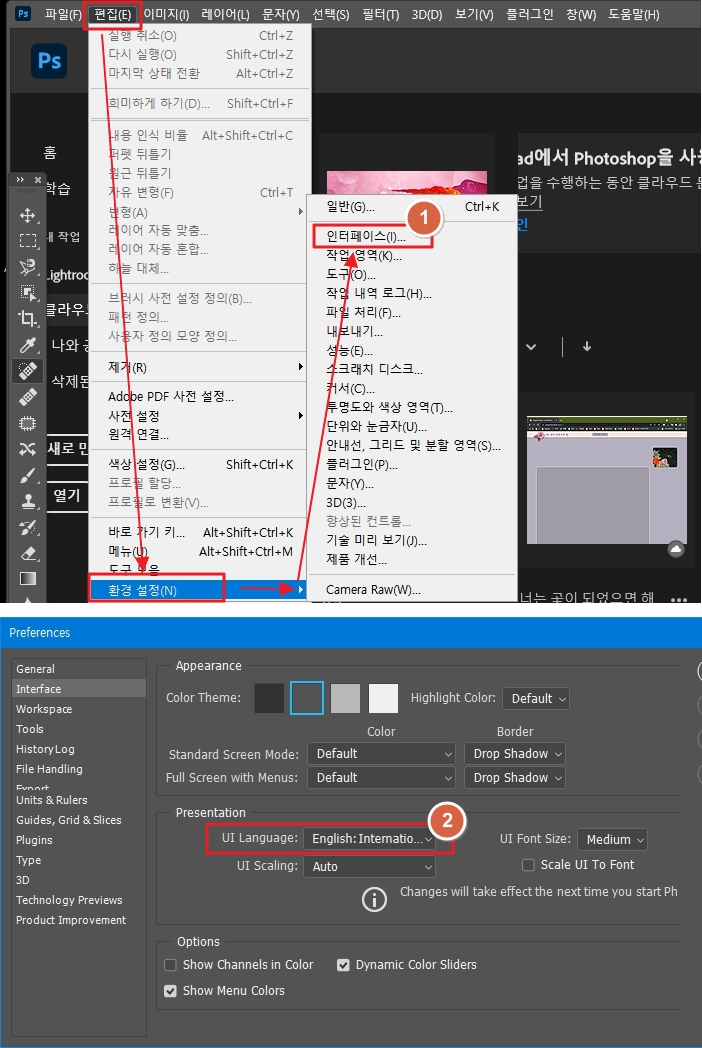Choose 인터페이스(I)... from the submenu
702x1048 pixels.
pos(366,237)
